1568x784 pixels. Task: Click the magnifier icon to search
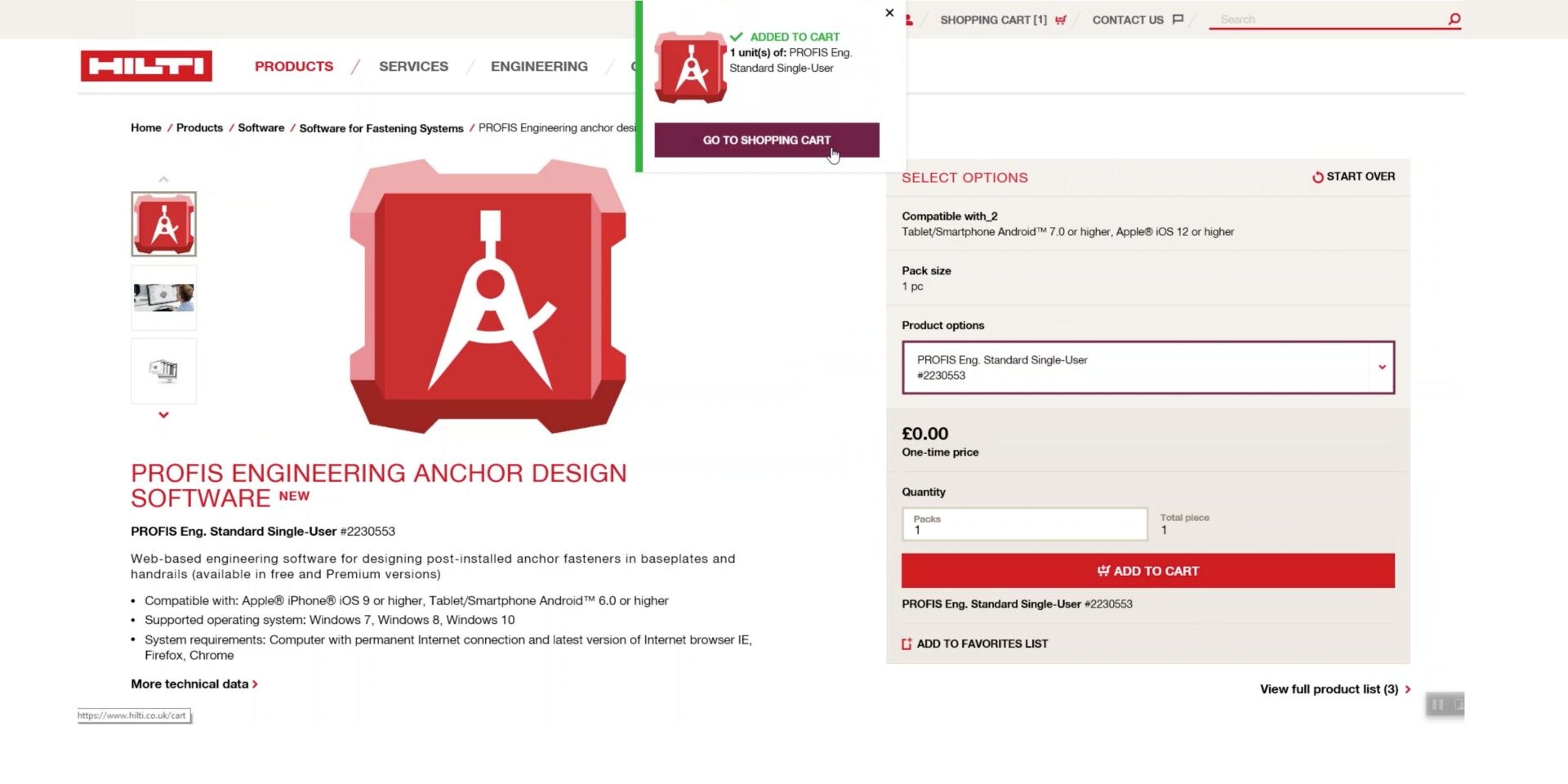click(1454, 18)
